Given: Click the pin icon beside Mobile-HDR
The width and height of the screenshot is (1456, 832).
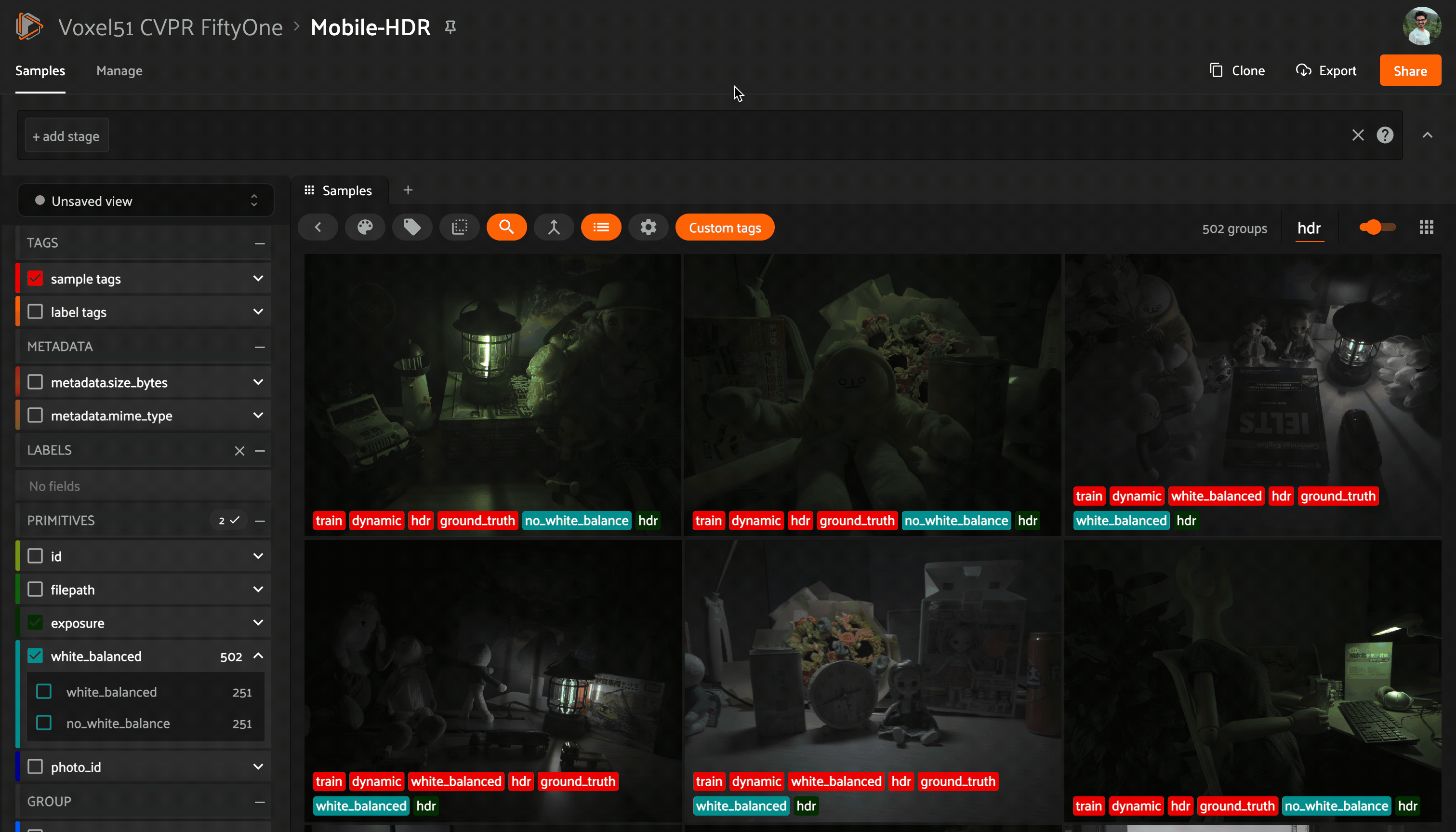Looking at the screenshot, I should (450, 27).
